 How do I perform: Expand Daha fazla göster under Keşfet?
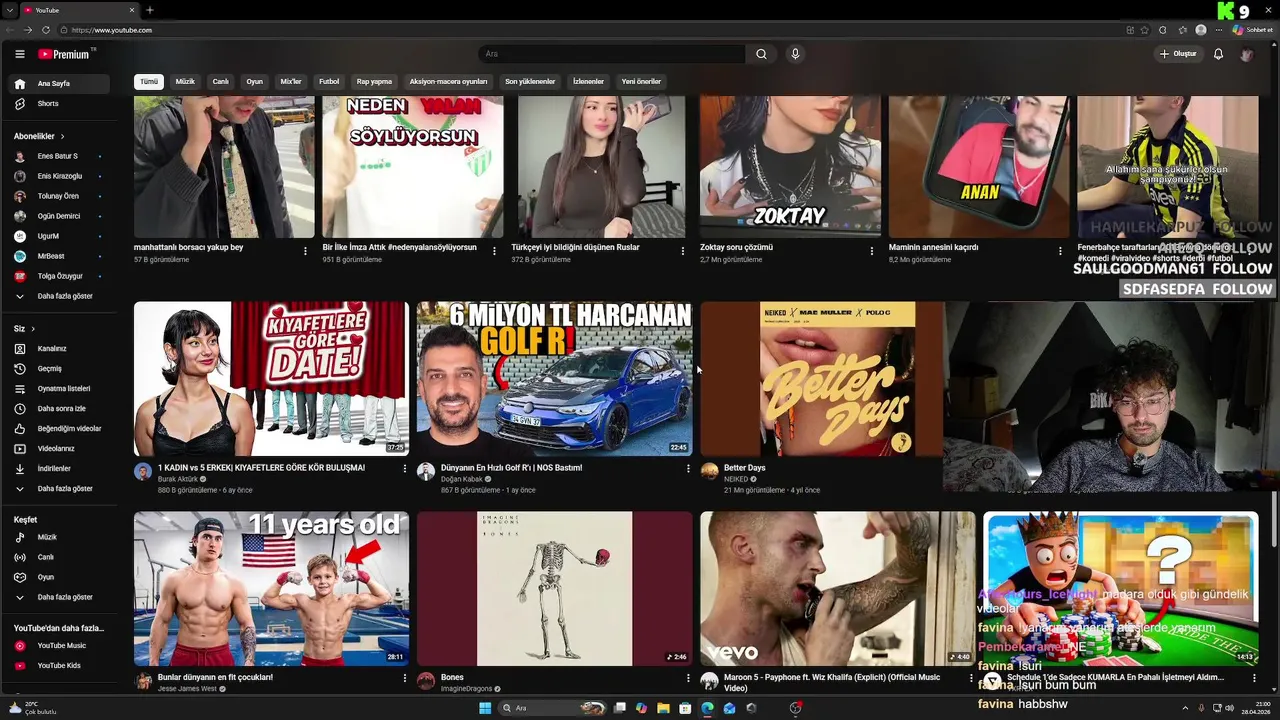60,597
